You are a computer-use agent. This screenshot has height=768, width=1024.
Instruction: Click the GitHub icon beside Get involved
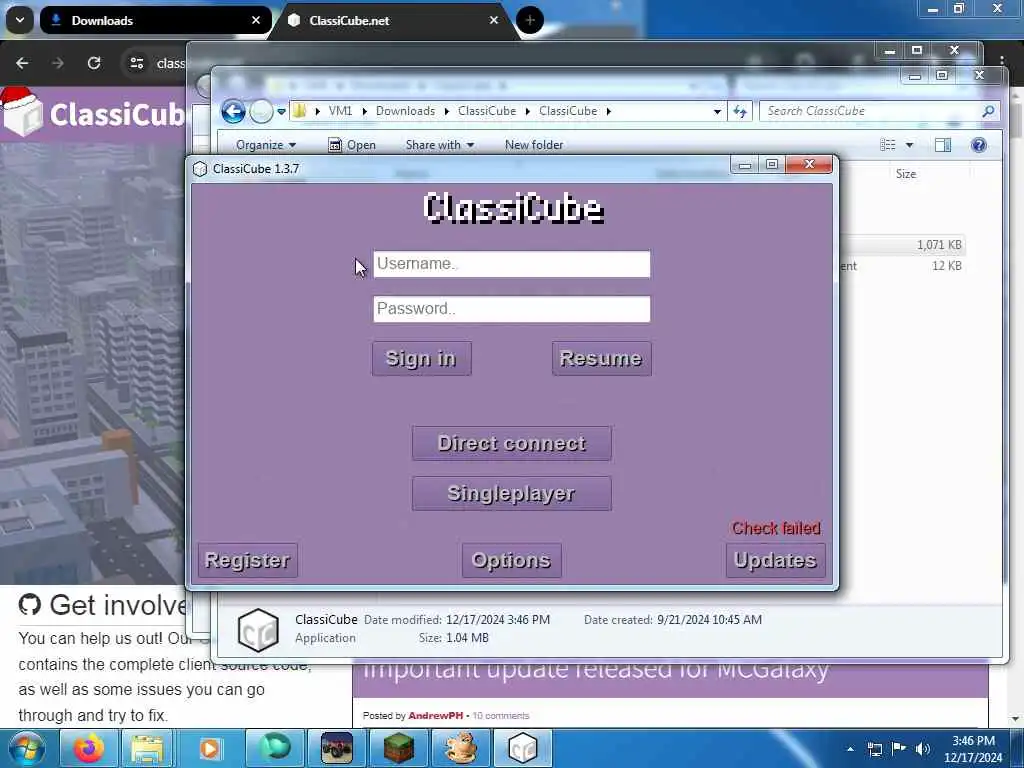tap(29, 605)
